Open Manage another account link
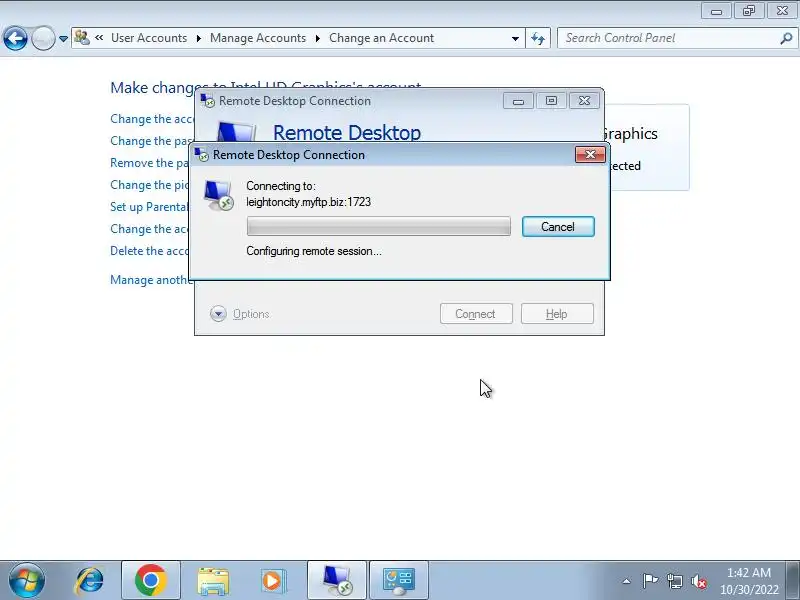The image size is (800, 600). (149, 280)
